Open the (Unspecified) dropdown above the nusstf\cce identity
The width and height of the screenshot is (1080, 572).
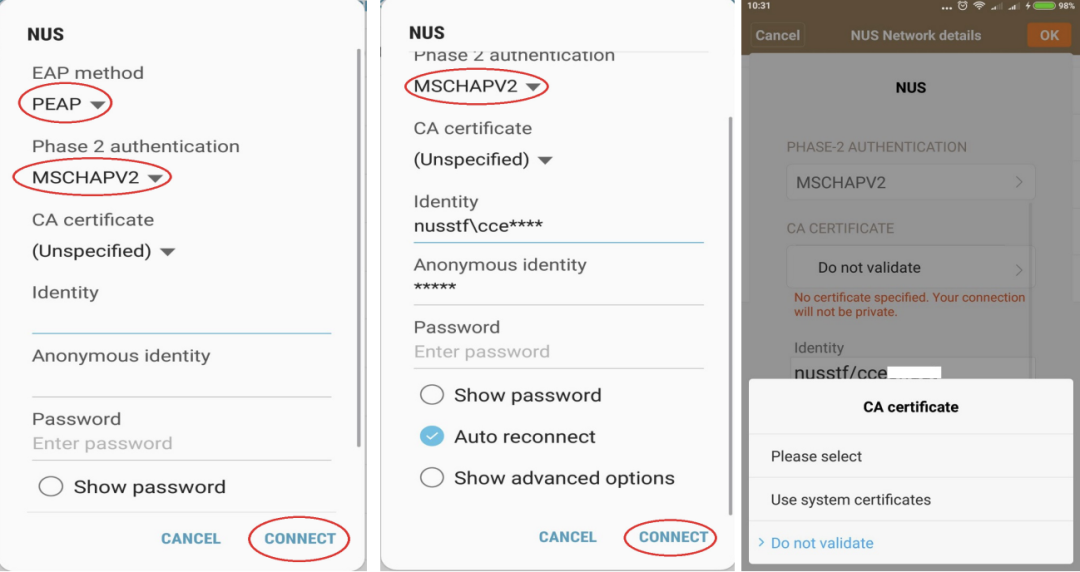coord(483,160)
